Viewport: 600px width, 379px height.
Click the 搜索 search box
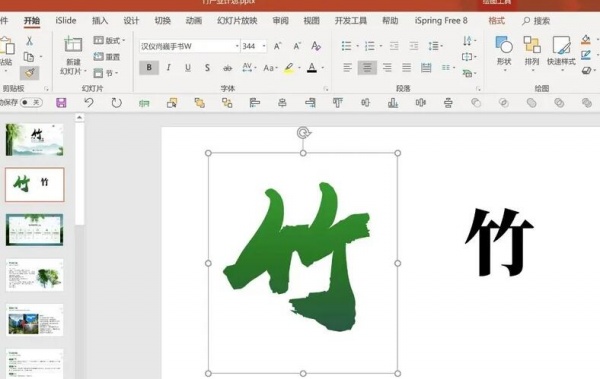(x=536, y=21)
